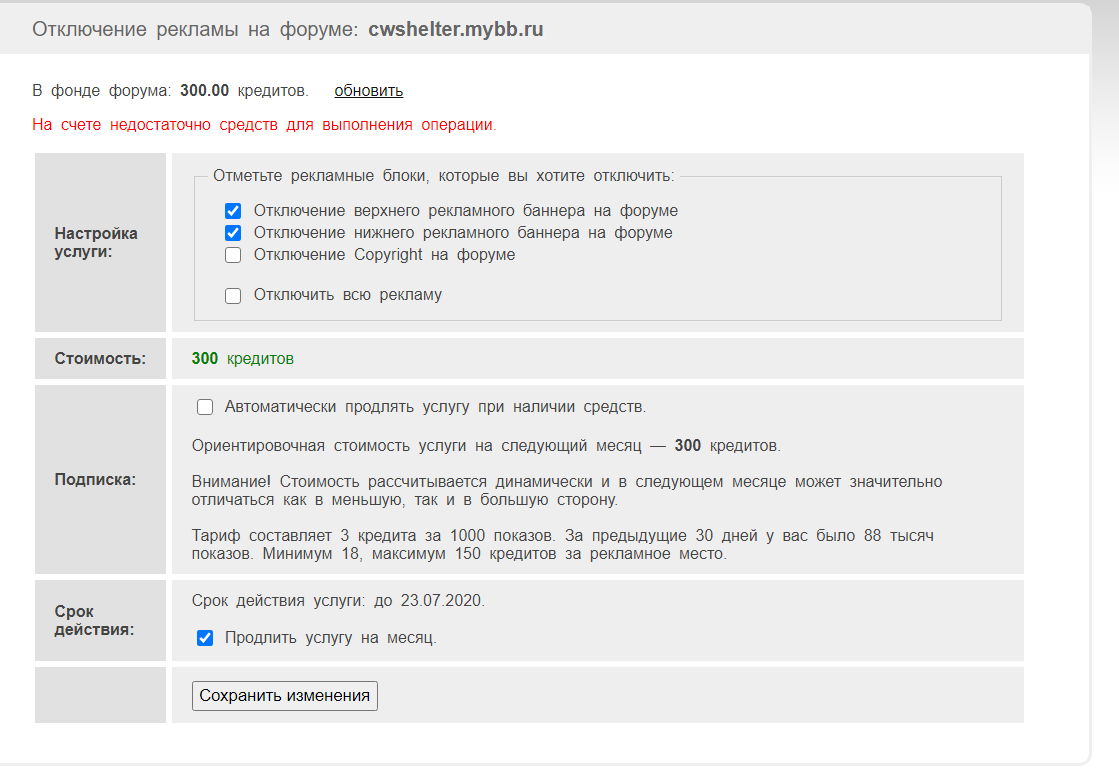Click Сохранить изменения button

coord(285,696)
